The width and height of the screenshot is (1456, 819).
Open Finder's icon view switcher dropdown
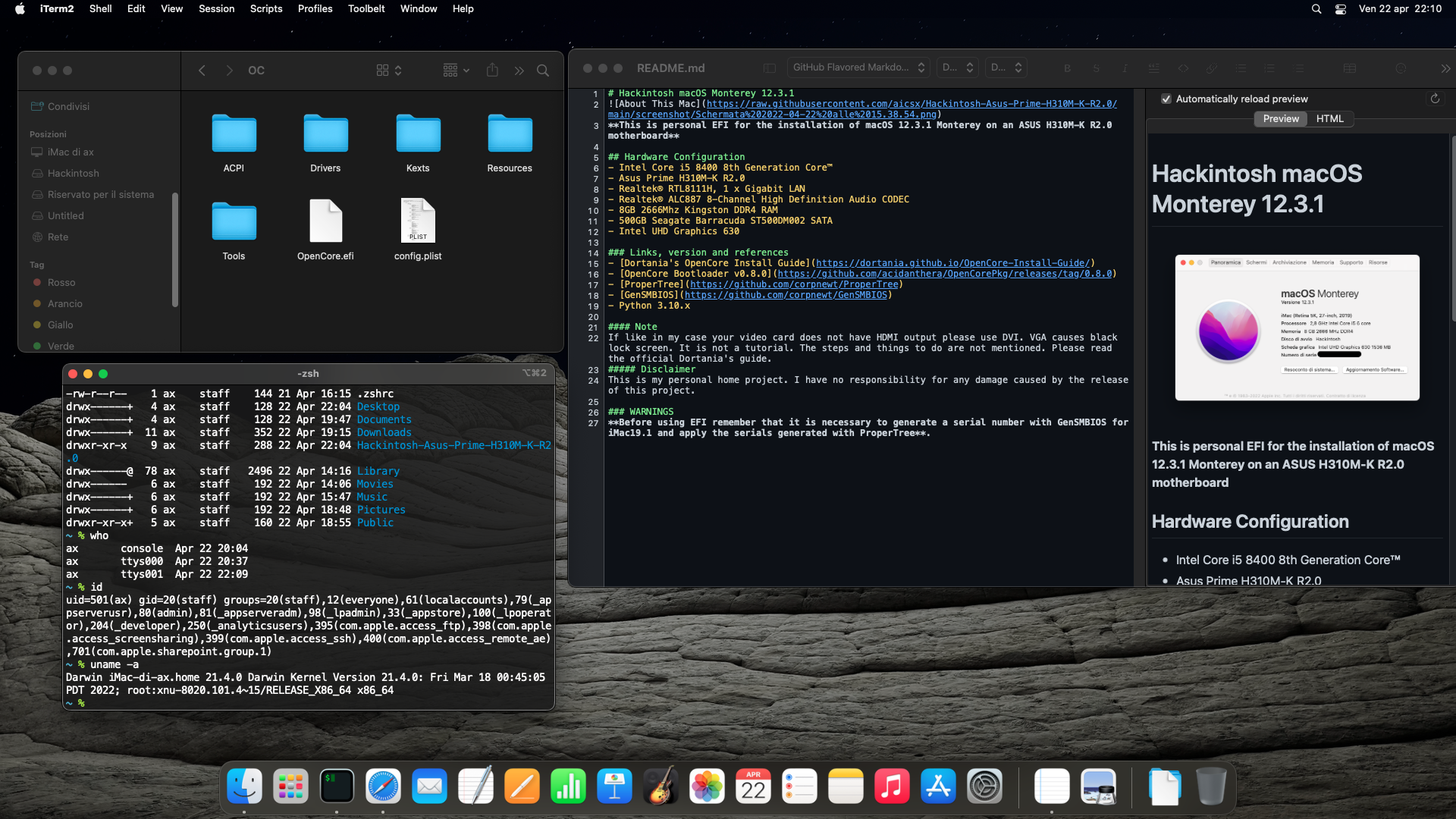click(389, 70)
